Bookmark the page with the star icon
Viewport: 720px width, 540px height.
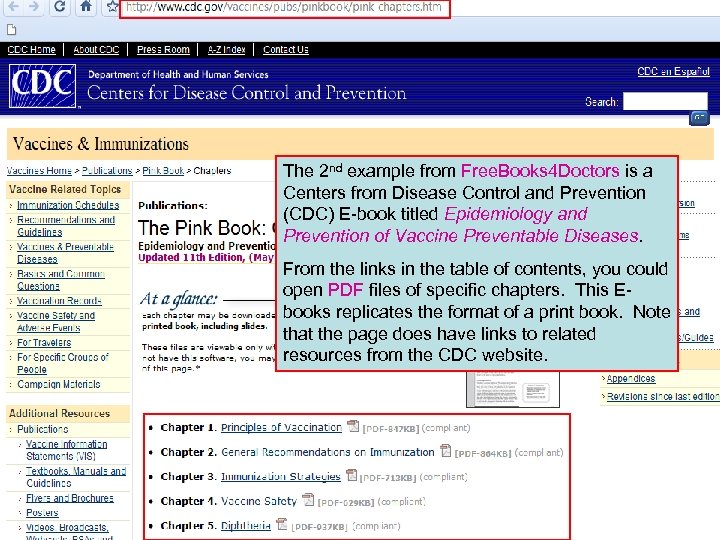(x=112, y=6)
